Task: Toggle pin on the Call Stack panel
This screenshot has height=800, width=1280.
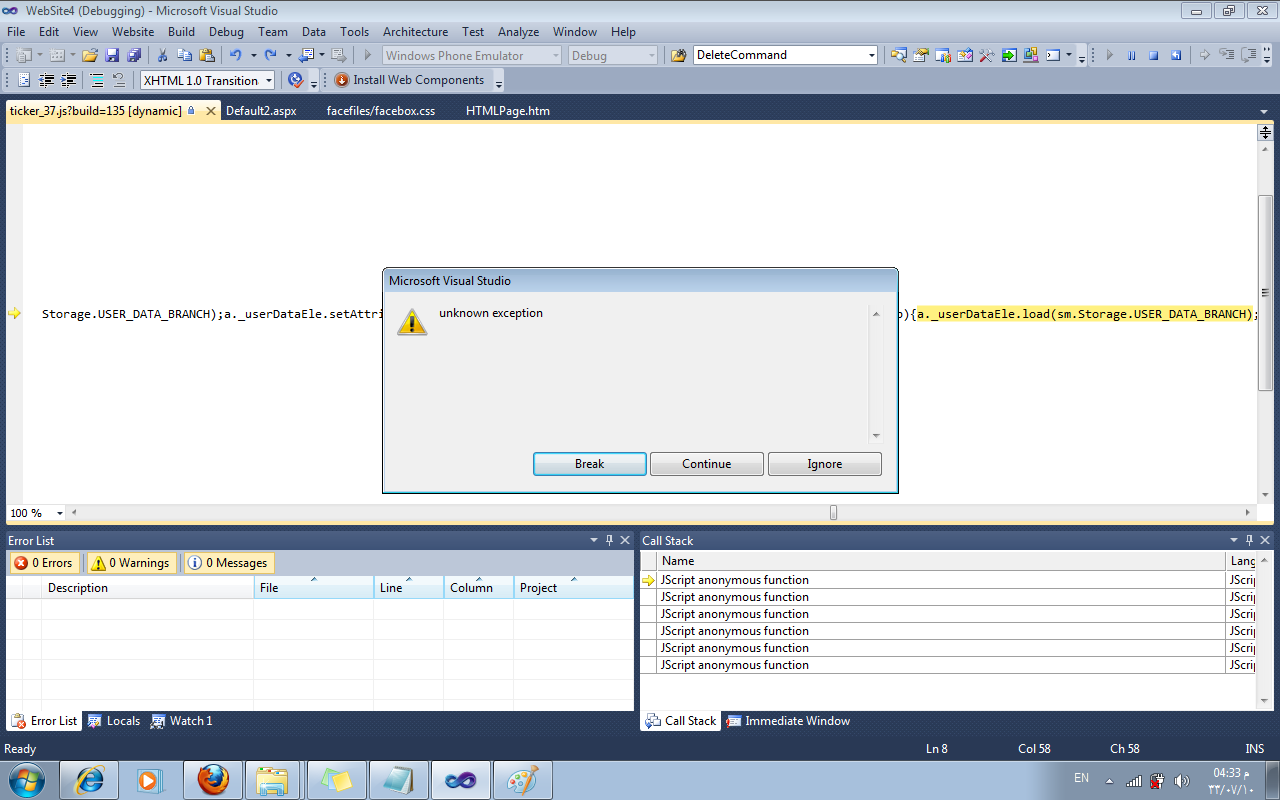Action: (1249, 540)
